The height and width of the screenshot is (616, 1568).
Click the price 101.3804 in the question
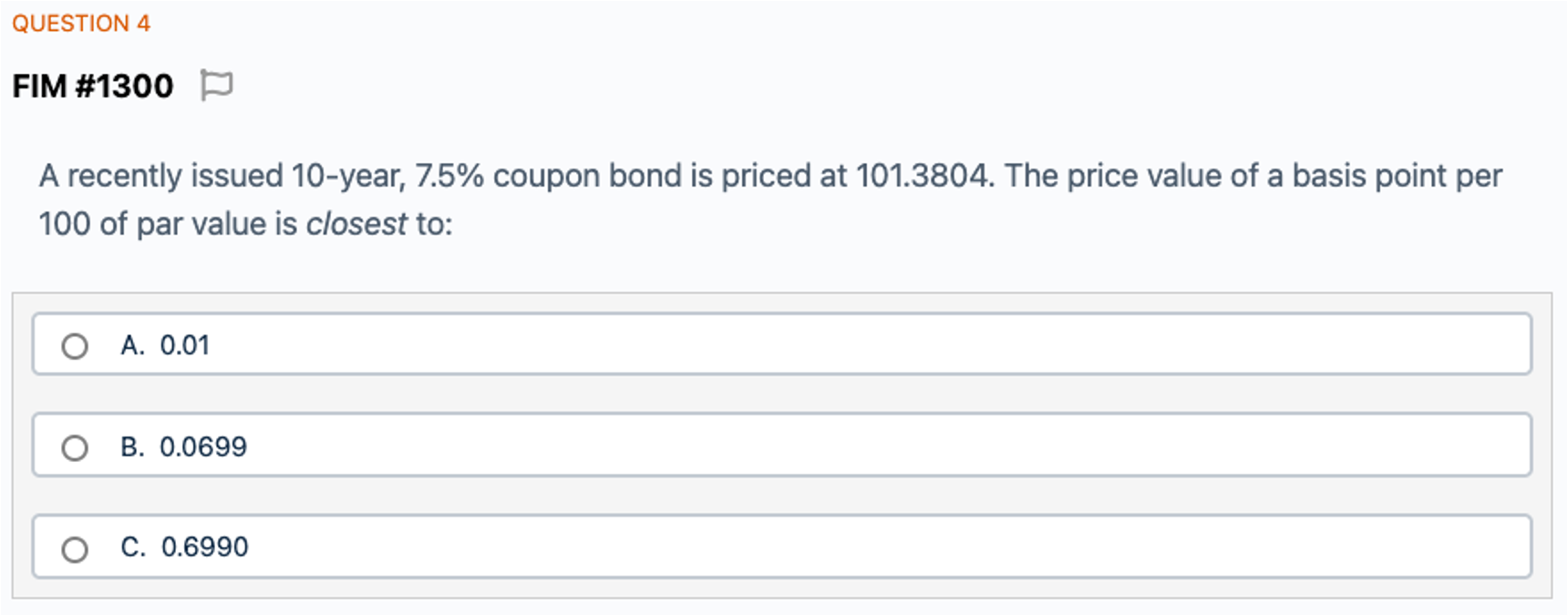923,176
